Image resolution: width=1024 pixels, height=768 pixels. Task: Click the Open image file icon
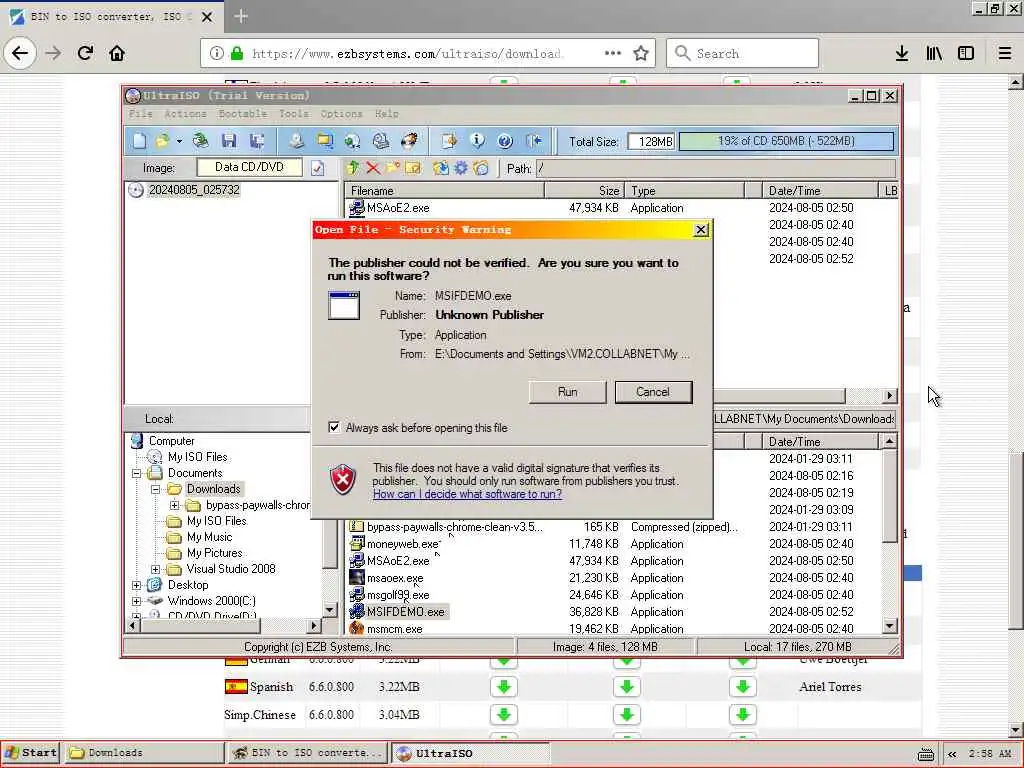point(162,140)
